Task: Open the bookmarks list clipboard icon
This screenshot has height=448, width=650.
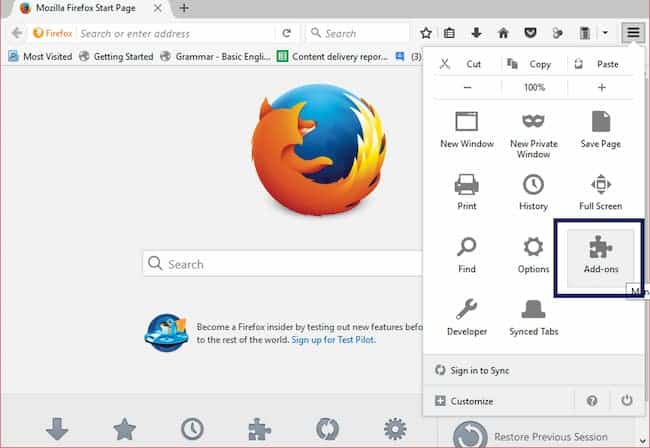Action: coord(449,33)
